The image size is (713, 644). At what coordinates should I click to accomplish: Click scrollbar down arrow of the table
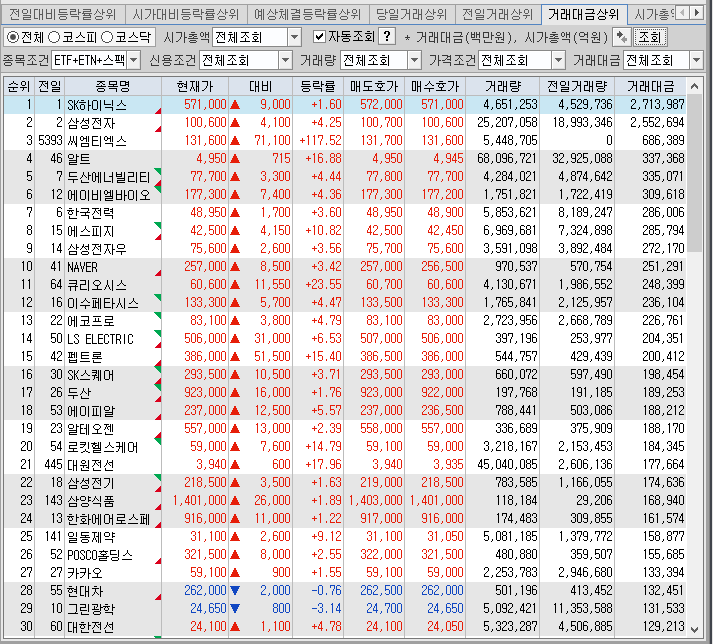point(694,629)
